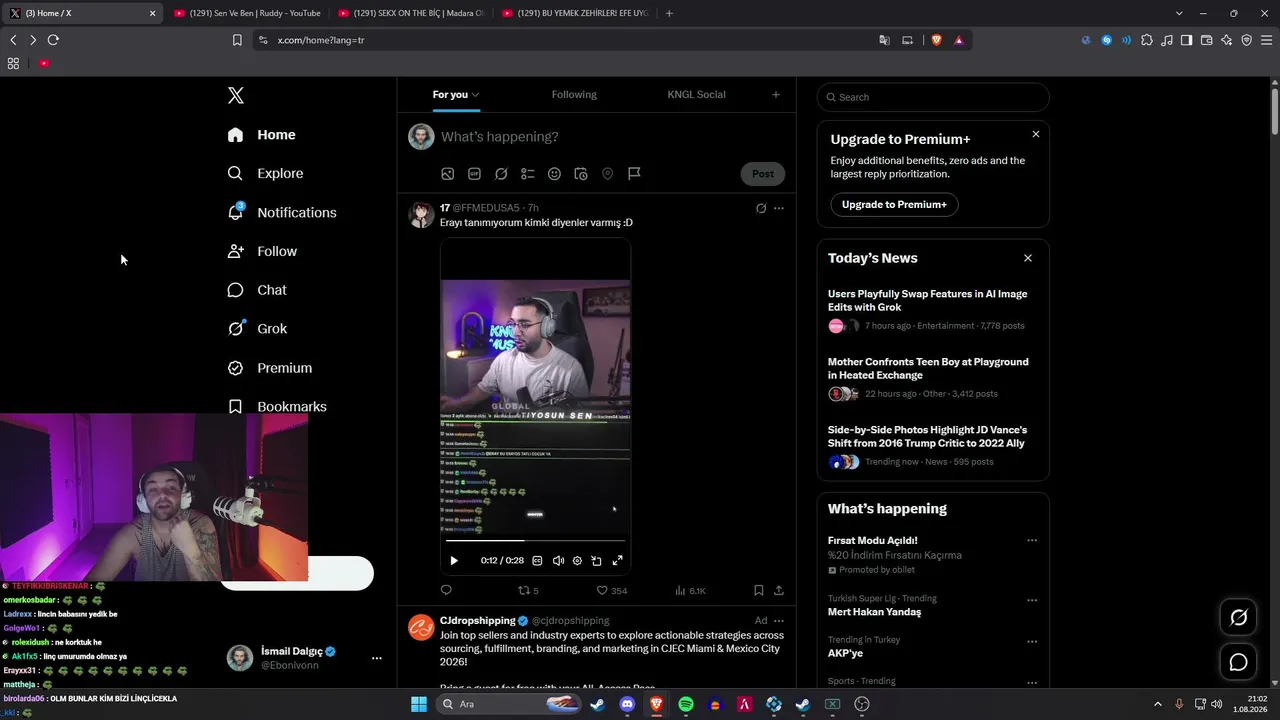Open browser tab search dropdown
This screenshot has width=1280, height=720.
pyautogui.click(x=1179, y=13)
